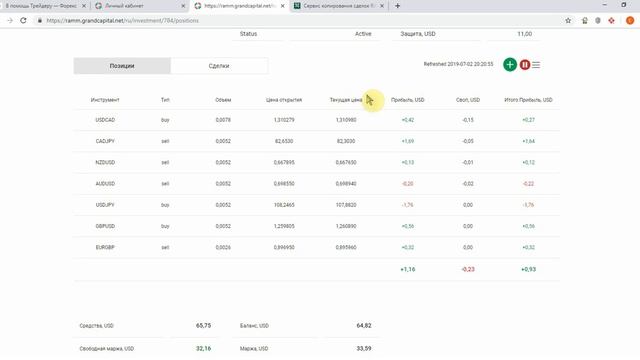Click the Свободная маржа value 32,16

[x=203, y=349]
